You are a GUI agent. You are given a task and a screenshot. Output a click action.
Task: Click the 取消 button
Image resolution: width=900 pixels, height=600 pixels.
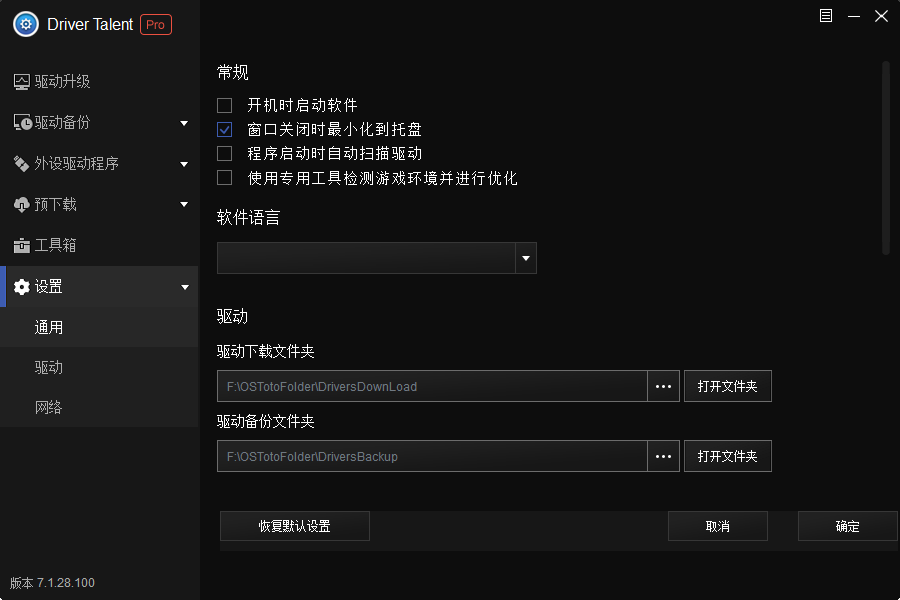point(717,526)
